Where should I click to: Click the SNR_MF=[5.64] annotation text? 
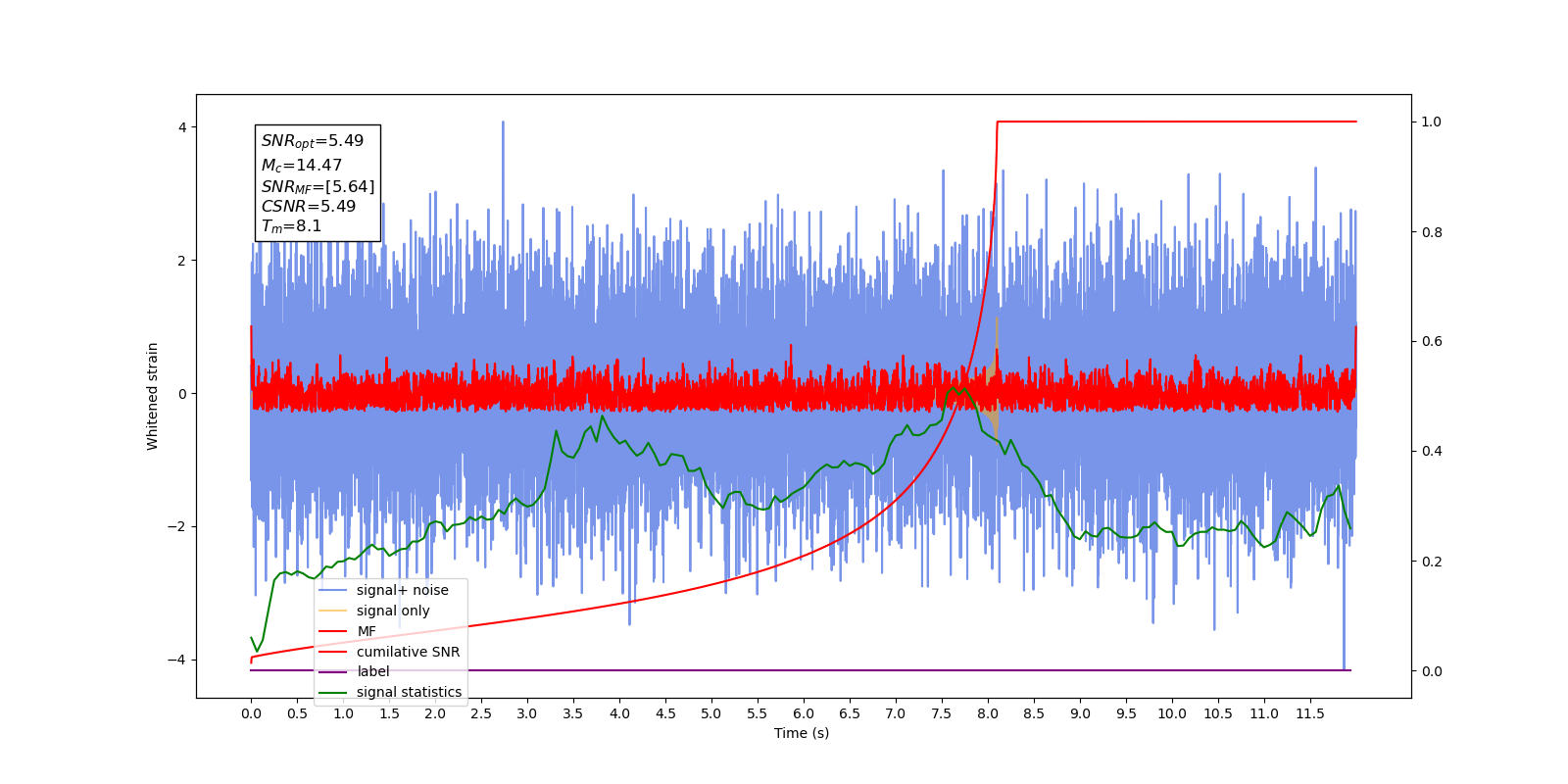318,186
